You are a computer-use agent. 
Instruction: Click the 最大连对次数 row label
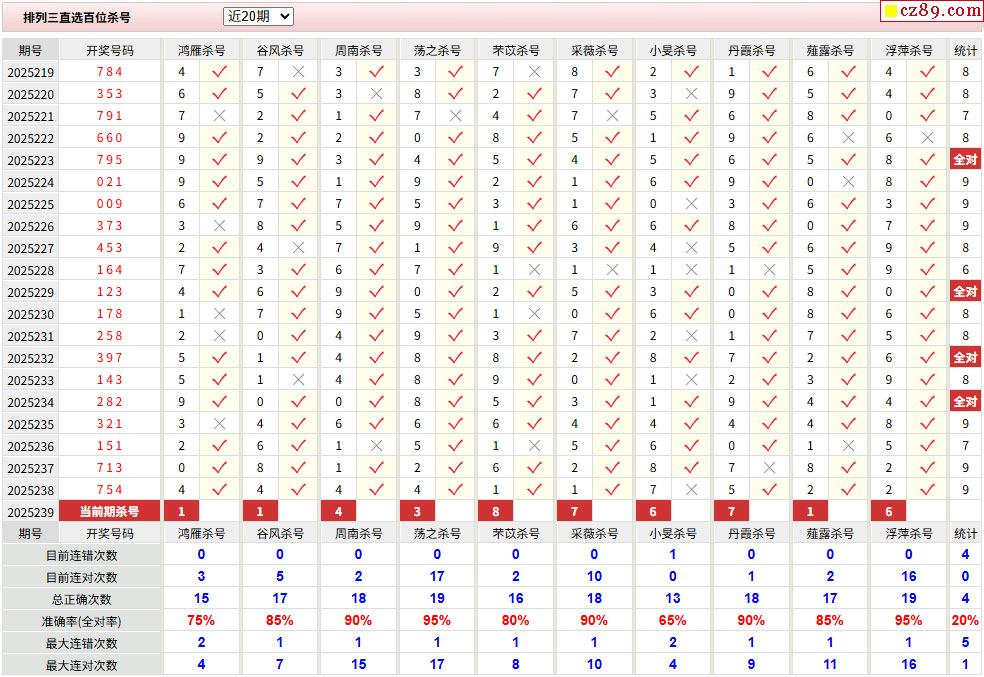(82, 665)
